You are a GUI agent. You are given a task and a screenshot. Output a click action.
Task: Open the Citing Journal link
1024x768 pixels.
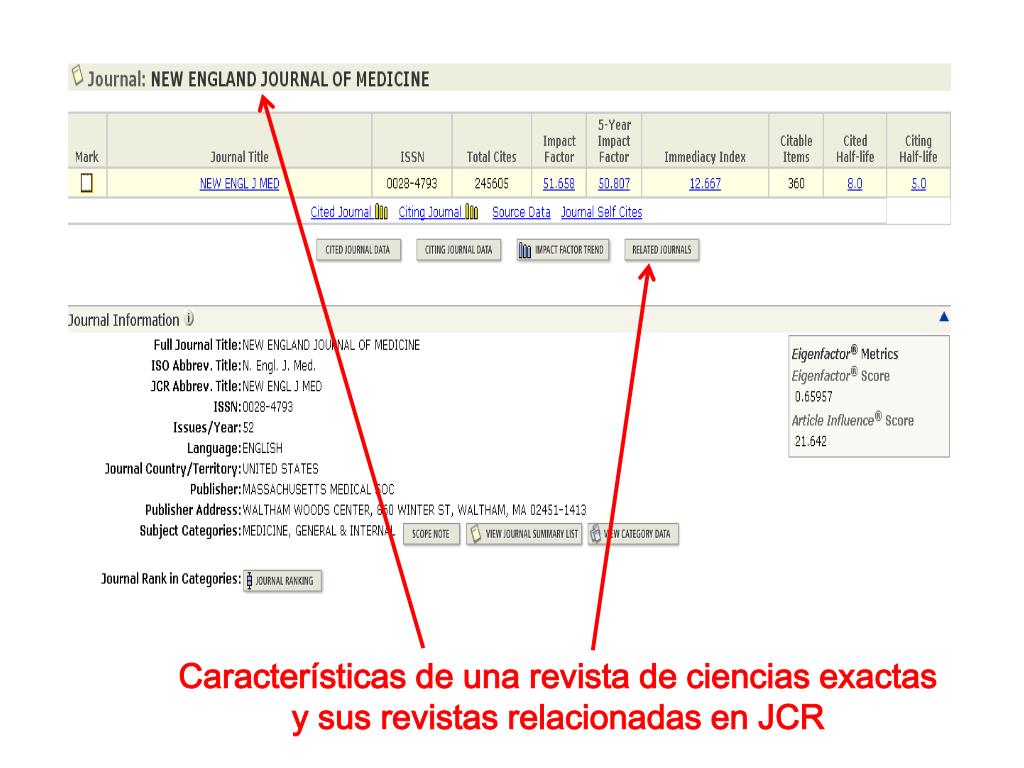coord(430,212)
